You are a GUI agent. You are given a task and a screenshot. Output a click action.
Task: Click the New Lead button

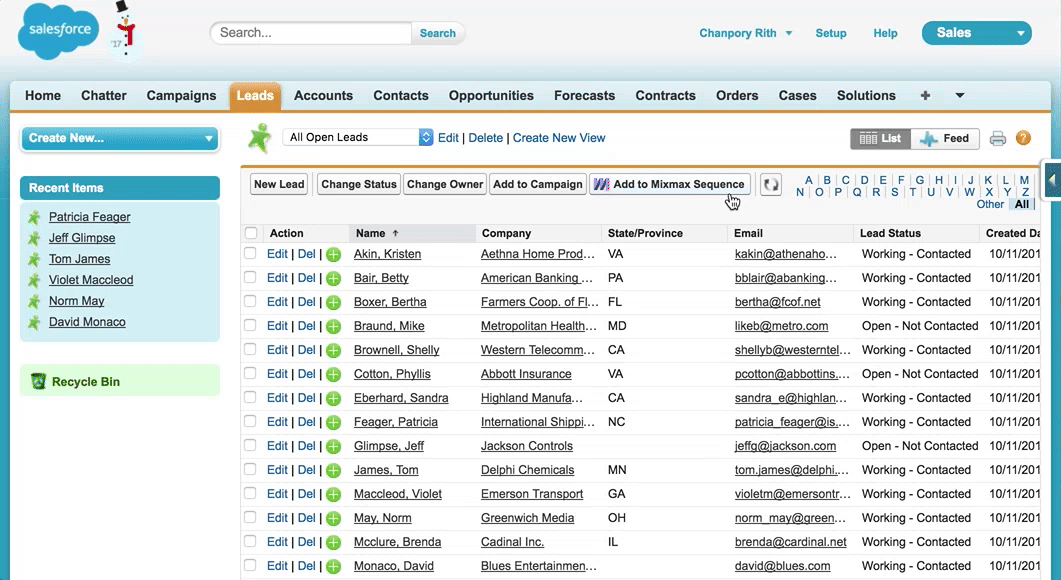coord(279,184)
